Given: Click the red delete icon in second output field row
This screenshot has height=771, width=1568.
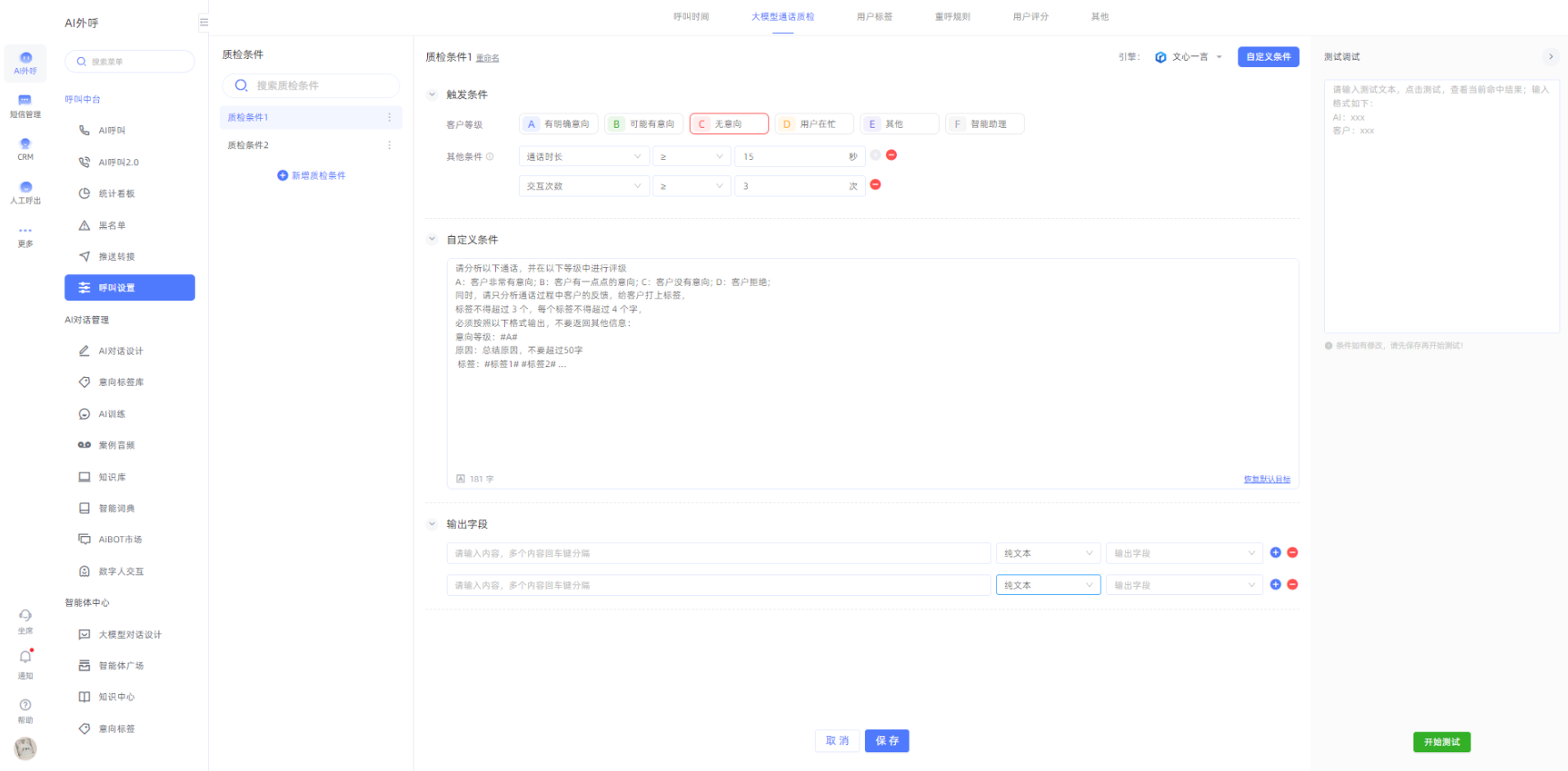Looking at the screenshot, I should 1292,584.
